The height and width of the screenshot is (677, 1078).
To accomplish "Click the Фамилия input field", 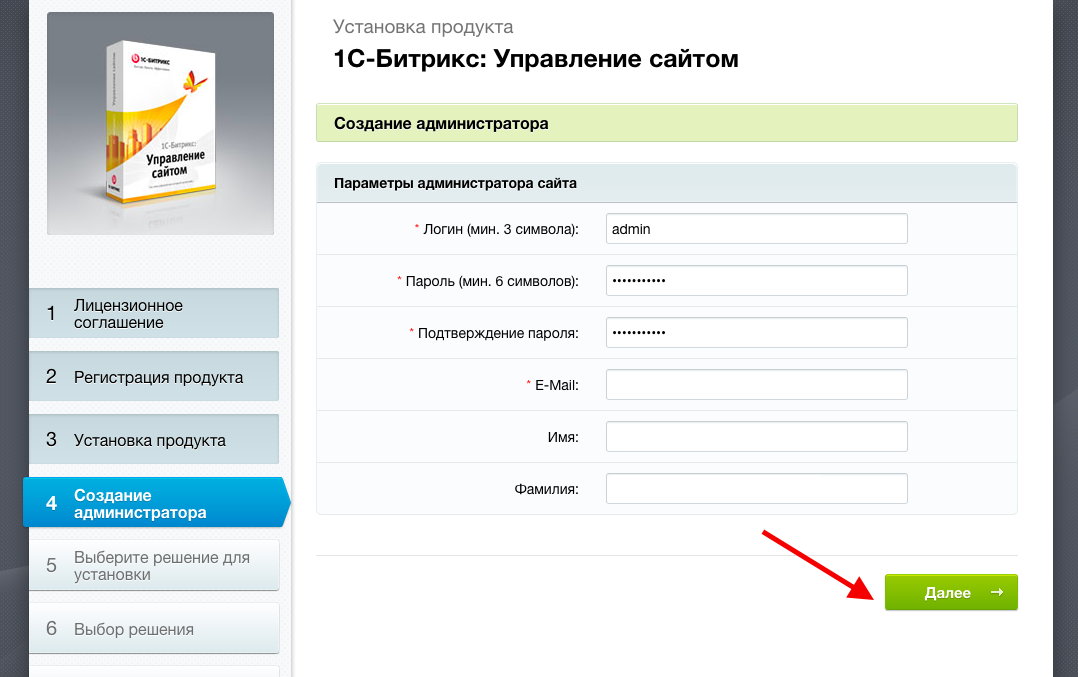I will [756, 489].
